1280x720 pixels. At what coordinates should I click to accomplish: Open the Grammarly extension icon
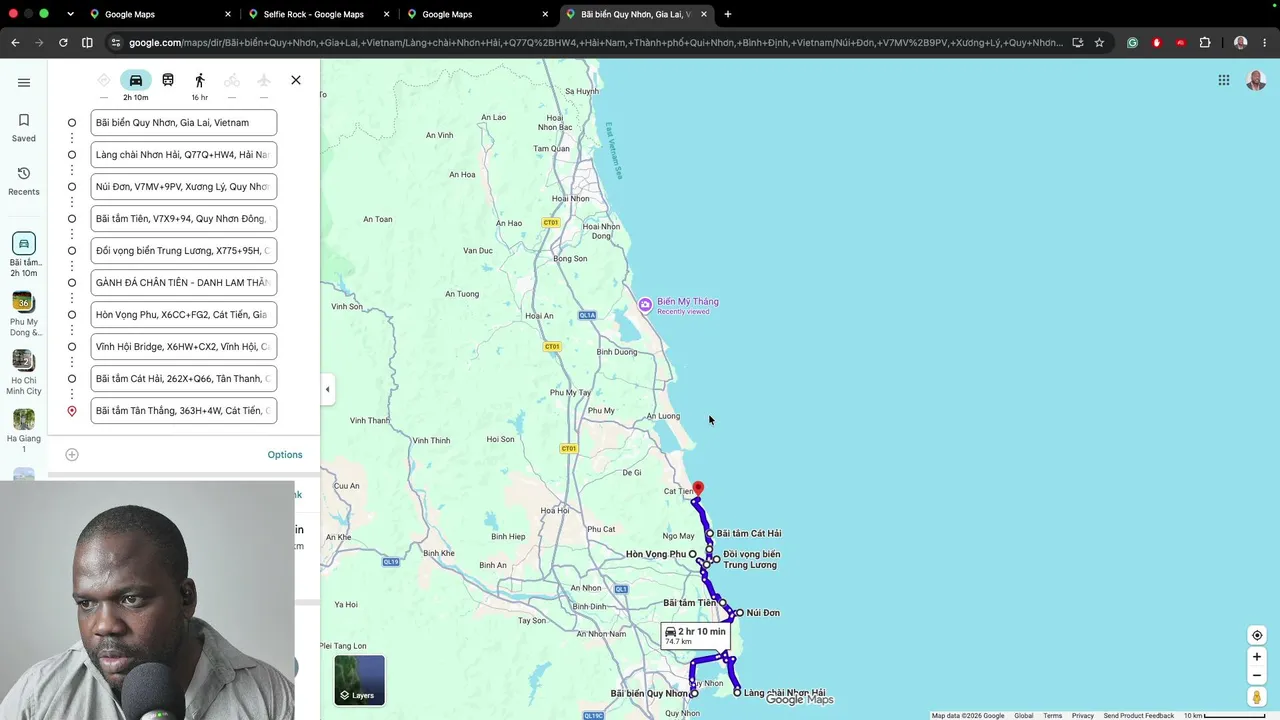pyautogui.click(x=1132, y=42)
